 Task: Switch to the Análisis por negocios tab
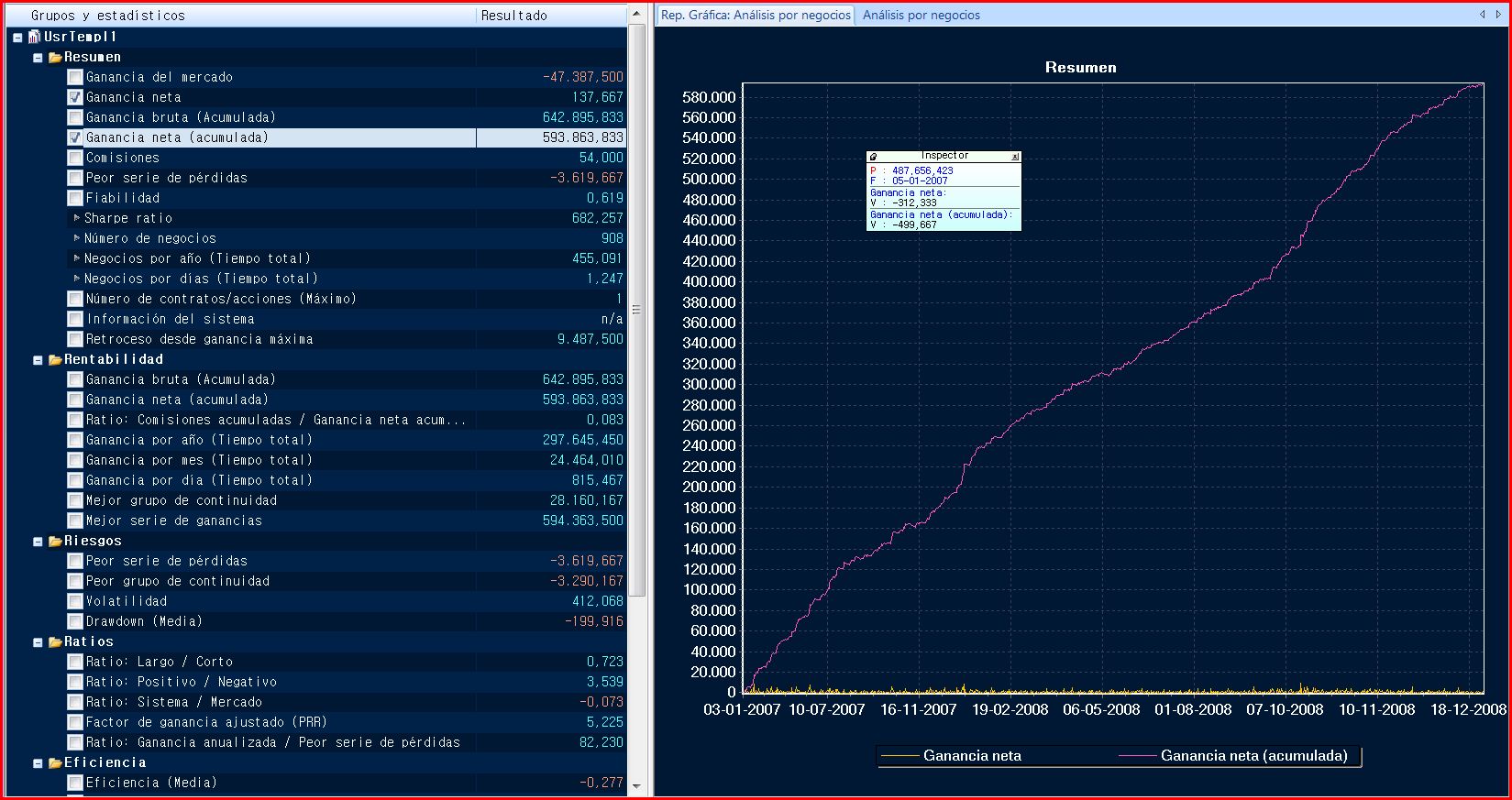tap(921, 15)
